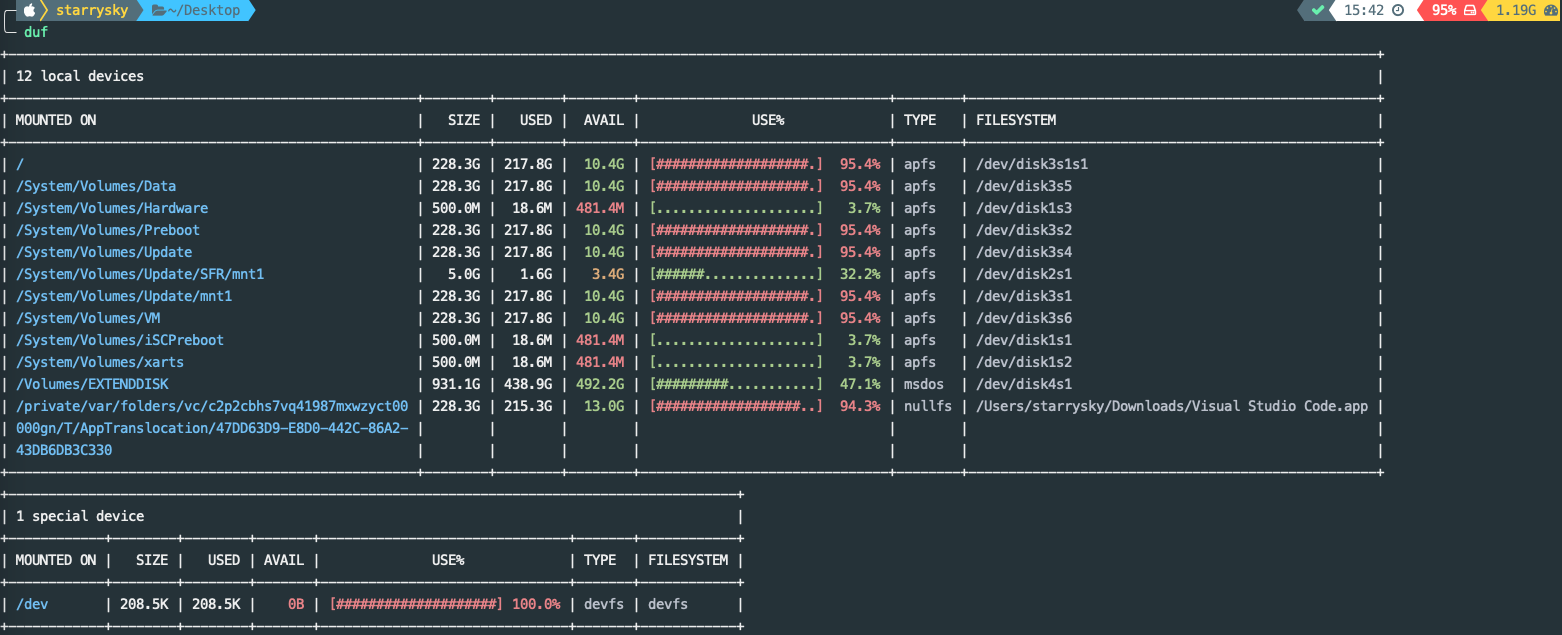This screenshot has height=635, width=1562.
Task: Click the /dev/disk3s5 filesystem entry
Action: [1024, 186]
